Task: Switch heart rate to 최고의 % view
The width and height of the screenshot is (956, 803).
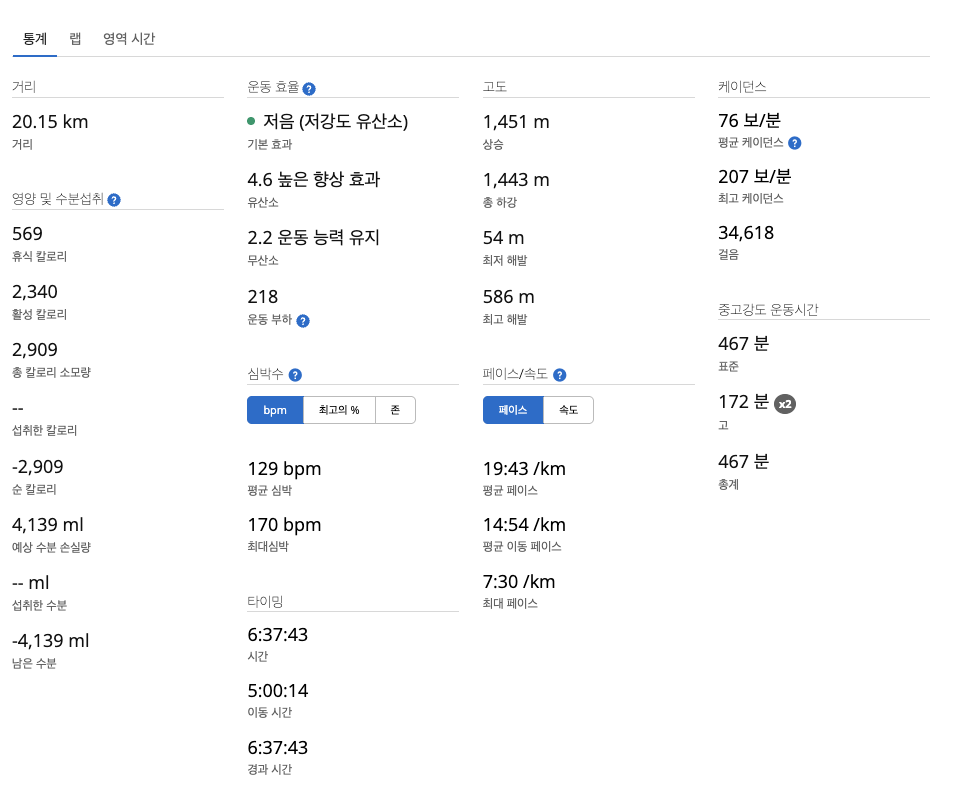Action: tap(339, 410)
